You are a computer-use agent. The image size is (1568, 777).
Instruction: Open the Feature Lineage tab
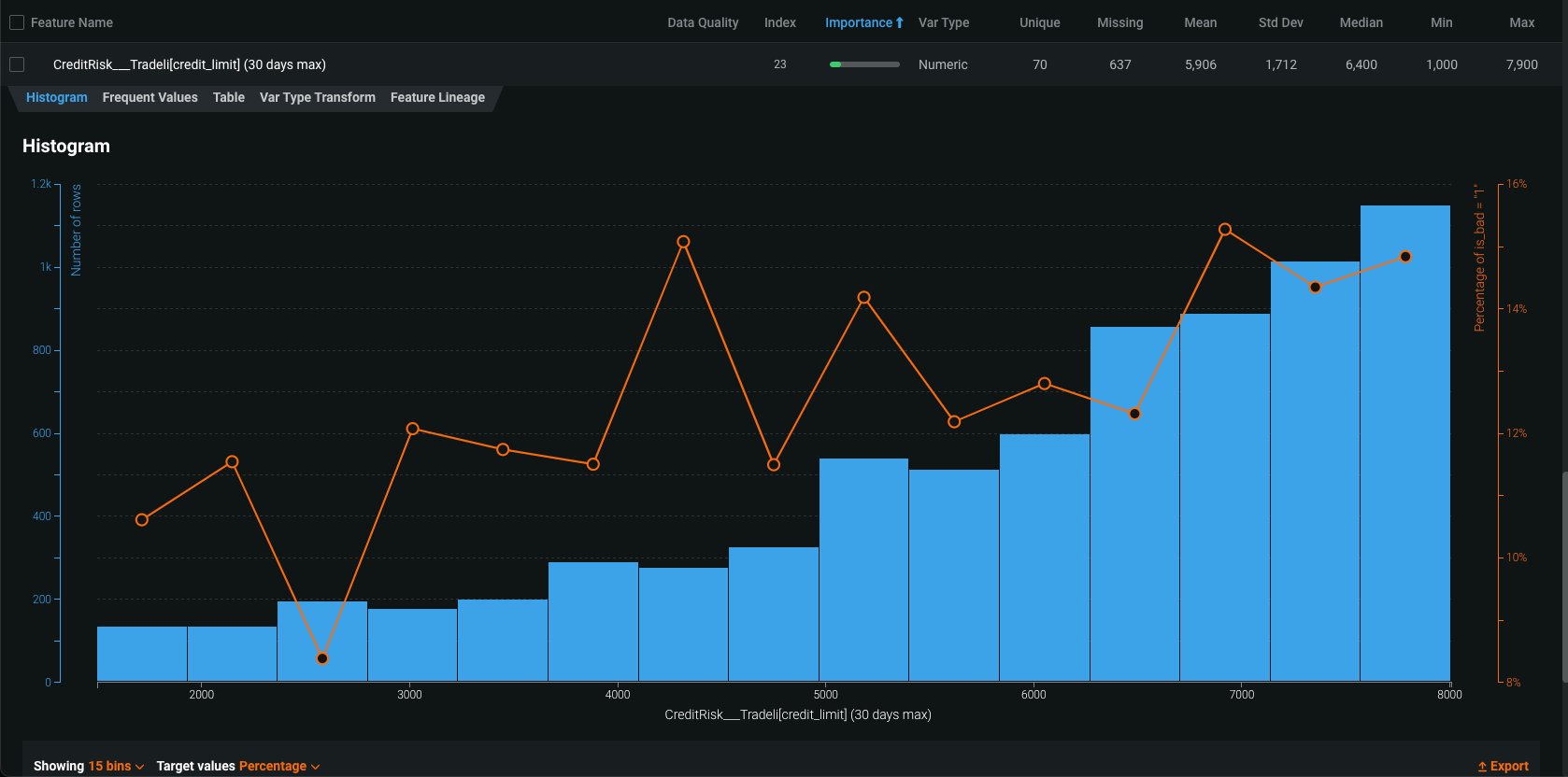pyautogui.click(x=437, y=97)
